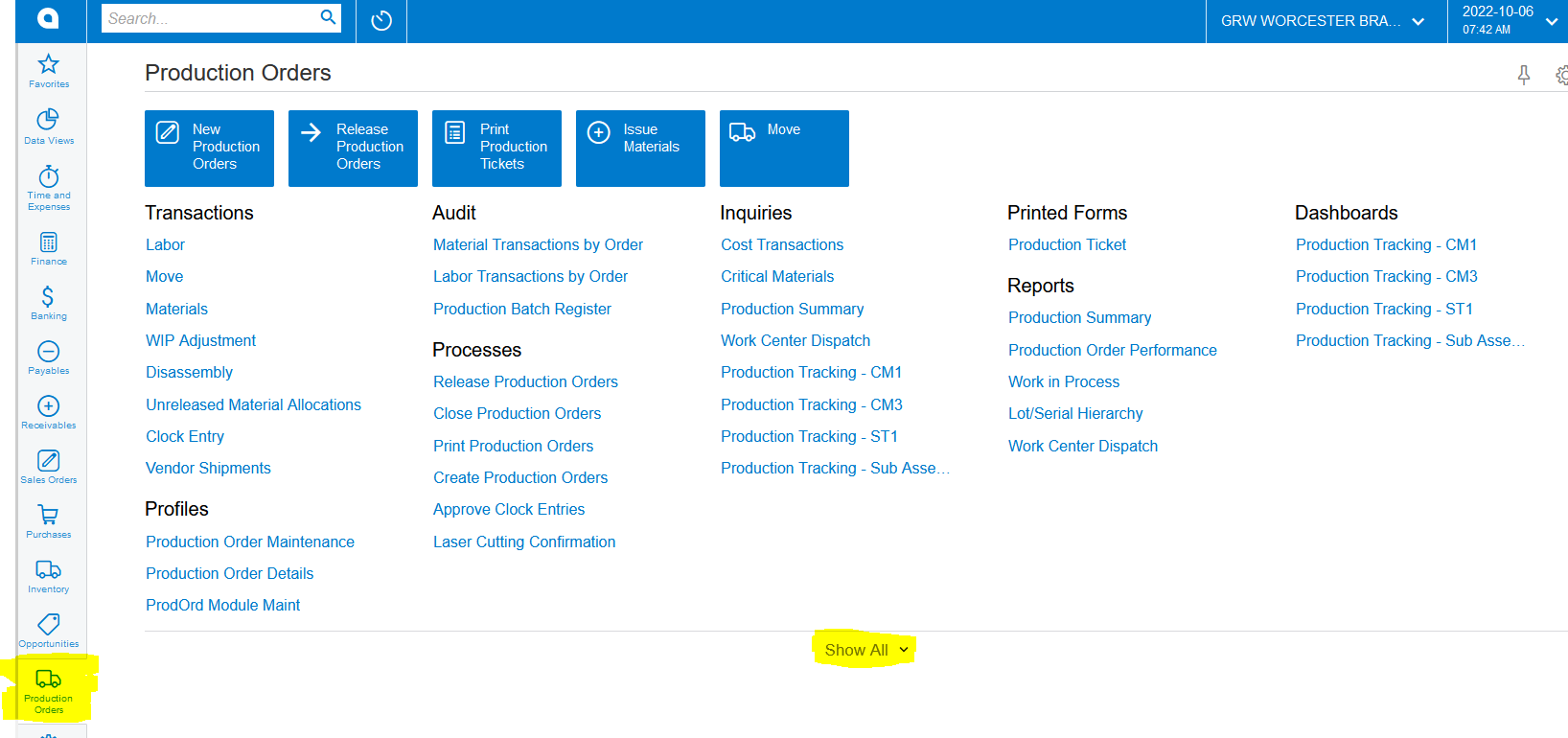Open the GRW Worcester branch dropdown
This screenshot has height=738, width=1568.
(1322, 21)
